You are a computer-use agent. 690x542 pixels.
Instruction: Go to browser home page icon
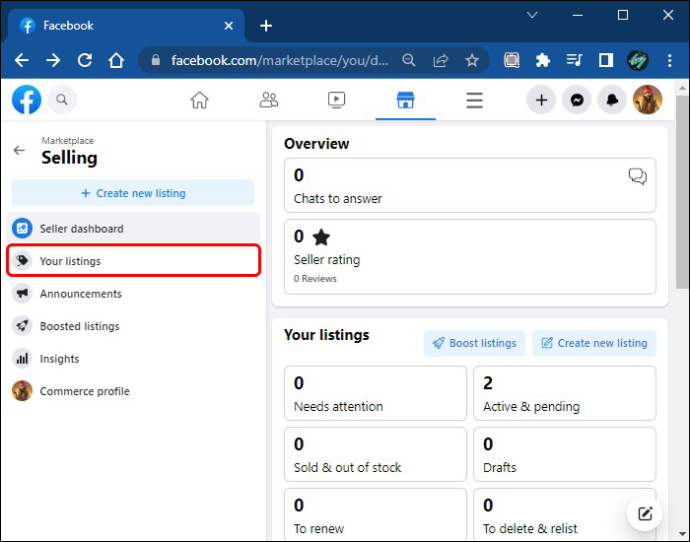tap(116, 60)
